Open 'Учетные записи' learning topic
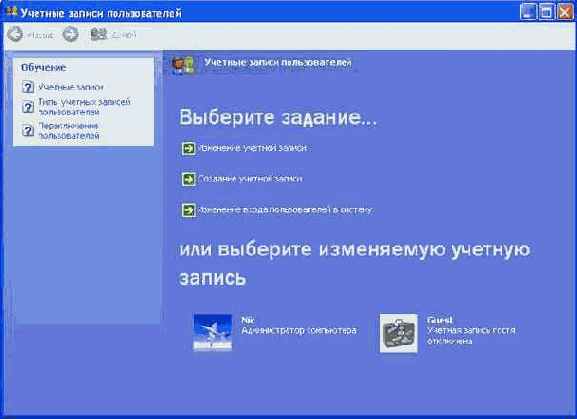Viewport: 577px width, 419px height. (x=71, y=87)
